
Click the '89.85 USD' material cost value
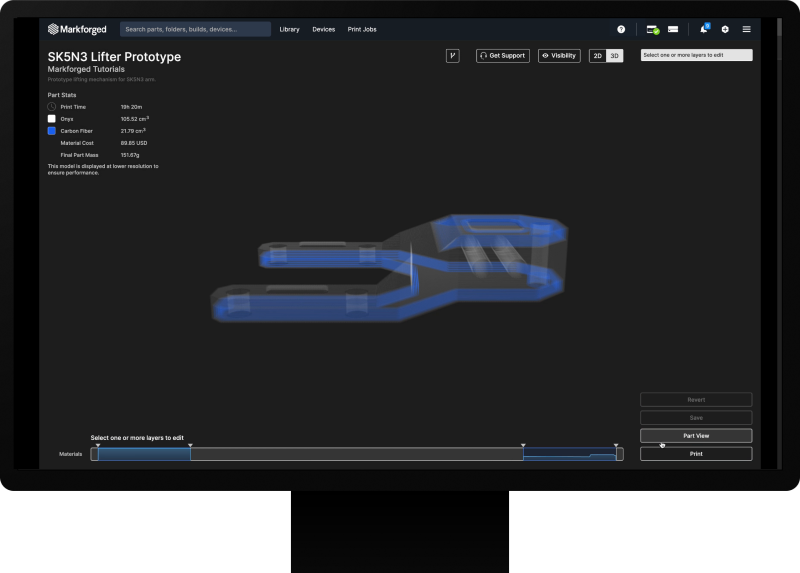134,143
